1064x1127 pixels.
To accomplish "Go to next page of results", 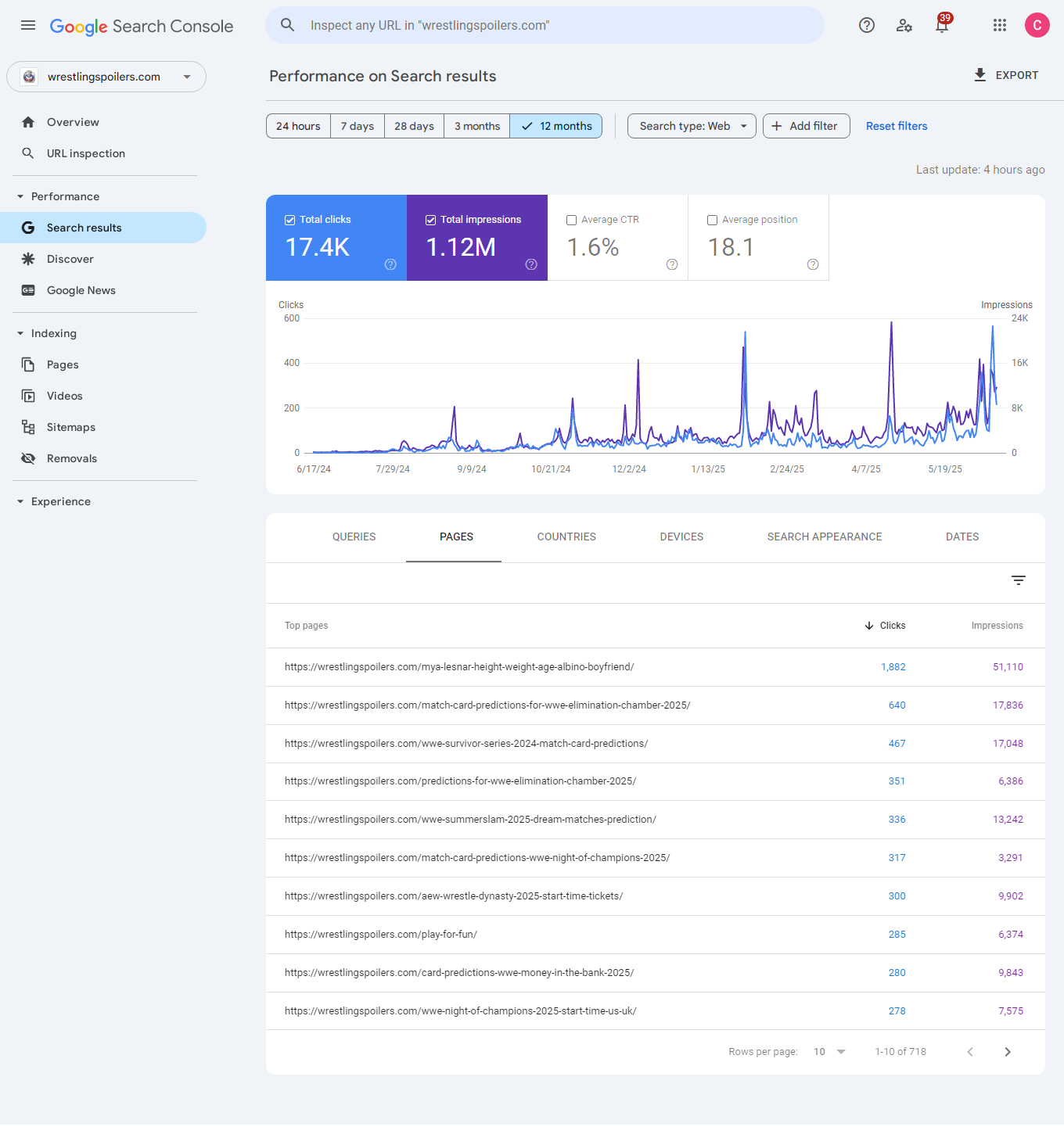I will [x=1008, y=1052].
